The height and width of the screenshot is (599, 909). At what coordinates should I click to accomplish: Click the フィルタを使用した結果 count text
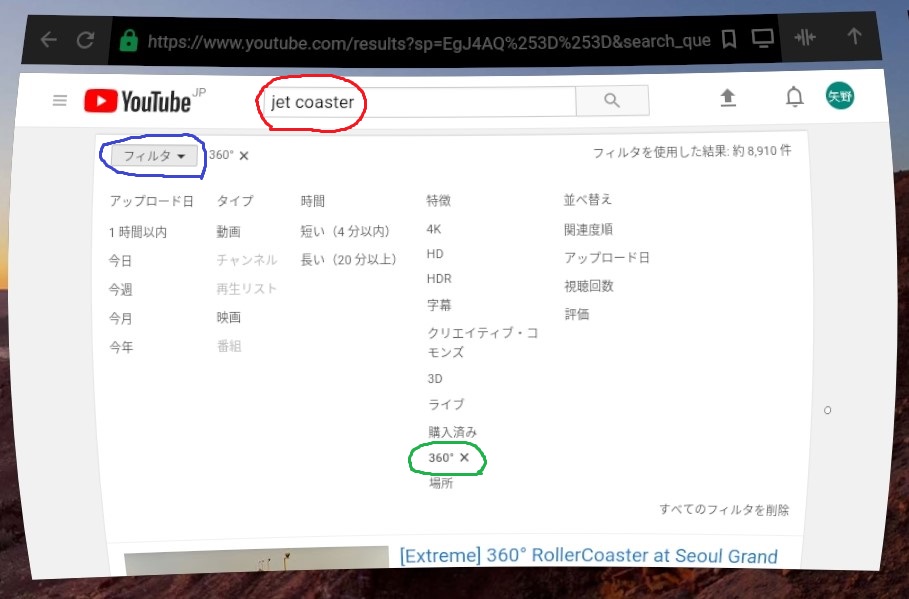click(x=692, y=152)
